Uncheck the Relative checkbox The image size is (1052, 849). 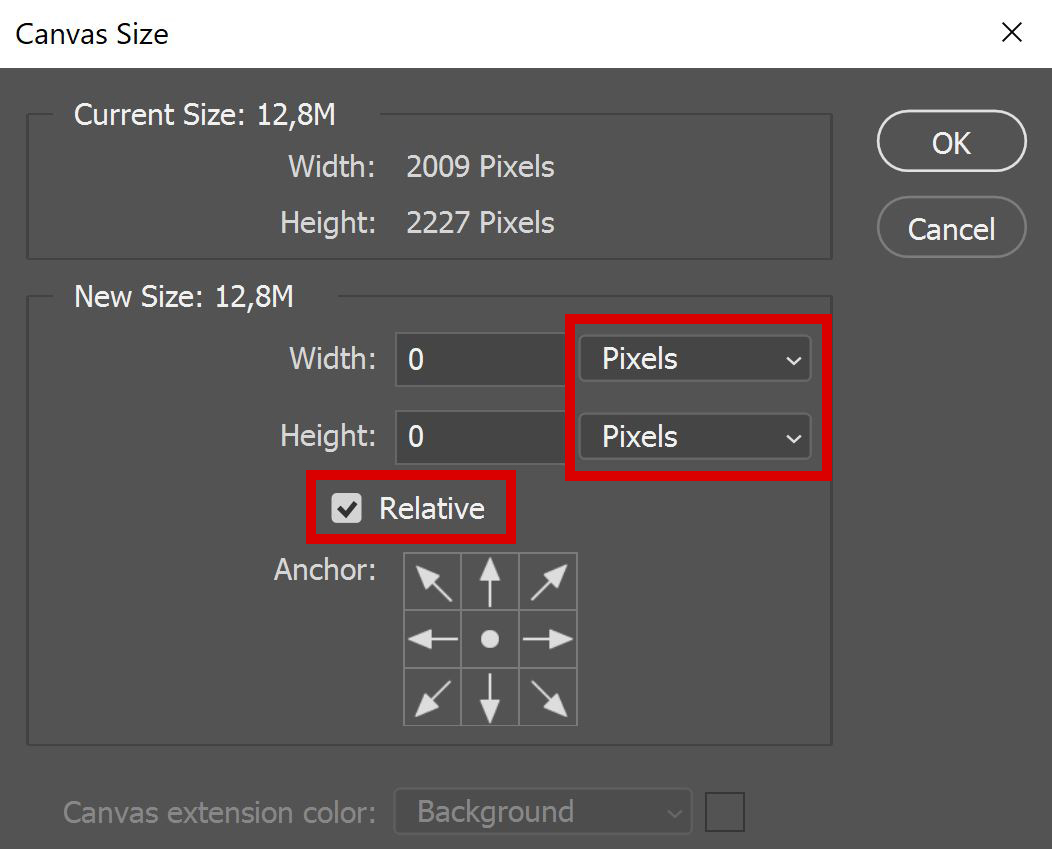[347, 507]
